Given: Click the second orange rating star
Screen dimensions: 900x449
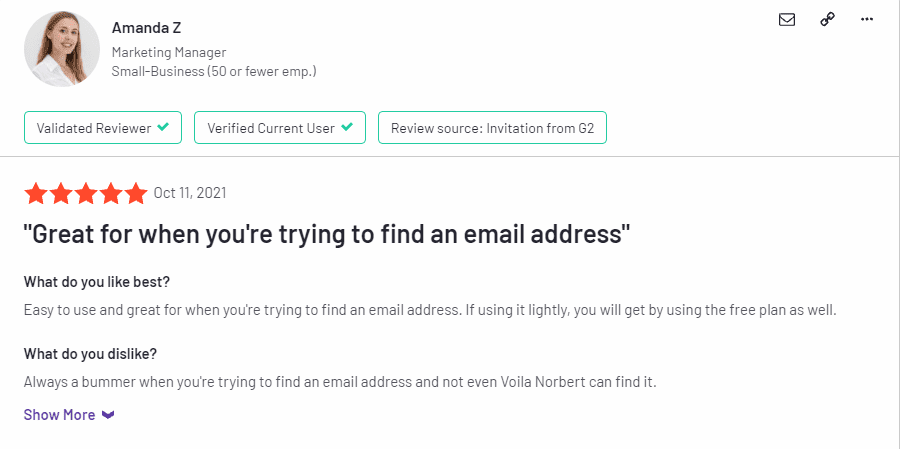Looking at the screenshot, I should (60, 193).
